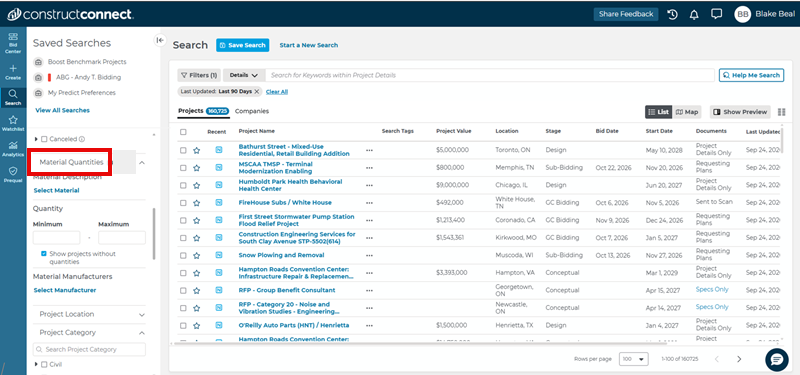Open the messages speech bubble icon

click(x=716, y=14)
